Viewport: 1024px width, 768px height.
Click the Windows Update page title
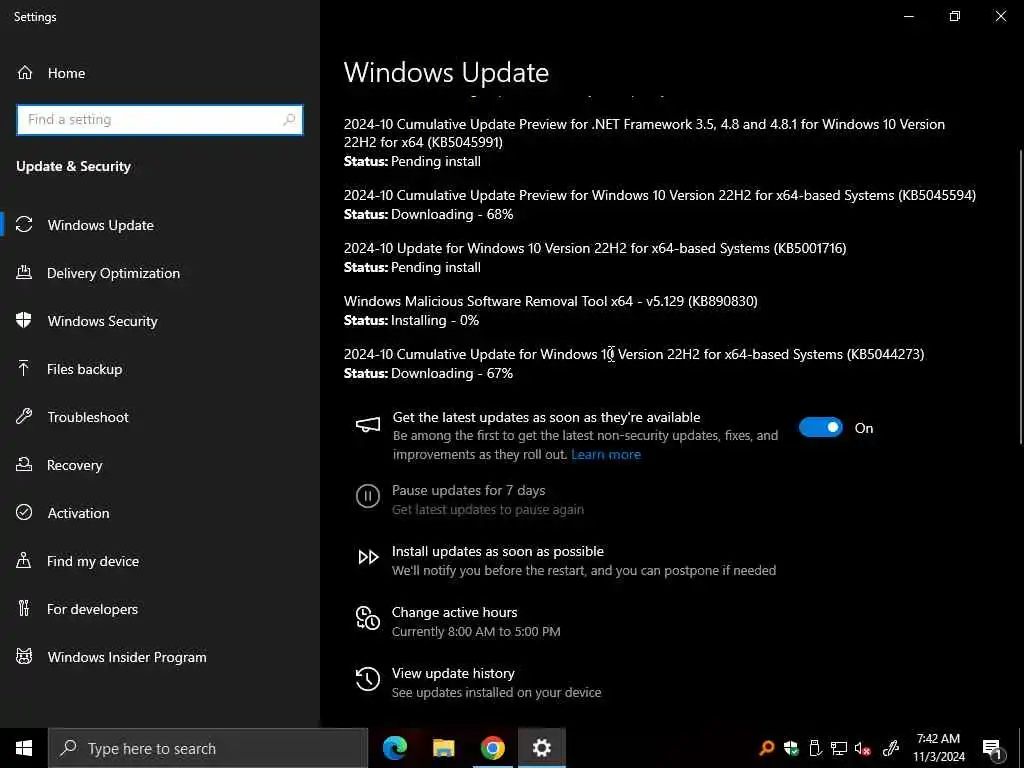446,72
